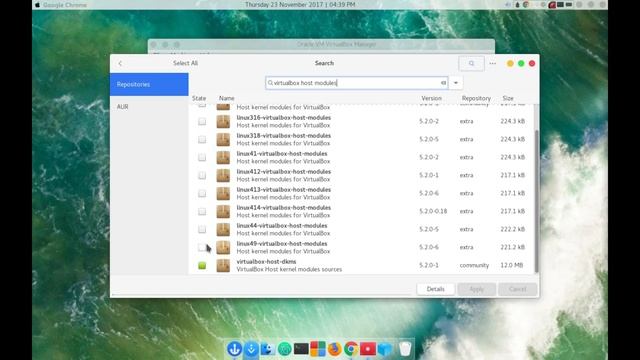Open the anchor icon in the dock

tap(234, 349)
